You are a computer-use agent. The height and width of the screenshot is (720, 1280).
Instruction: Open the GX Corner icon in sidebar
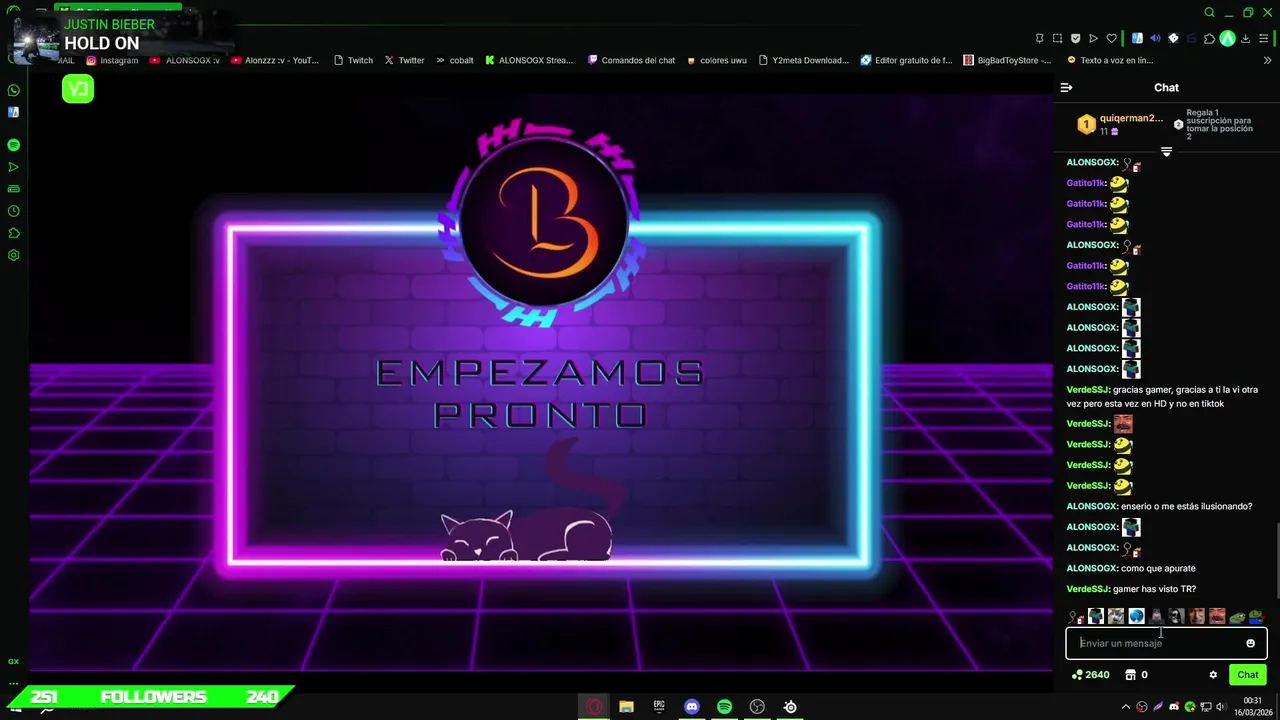pyautogui.click(x=14, y=661)
